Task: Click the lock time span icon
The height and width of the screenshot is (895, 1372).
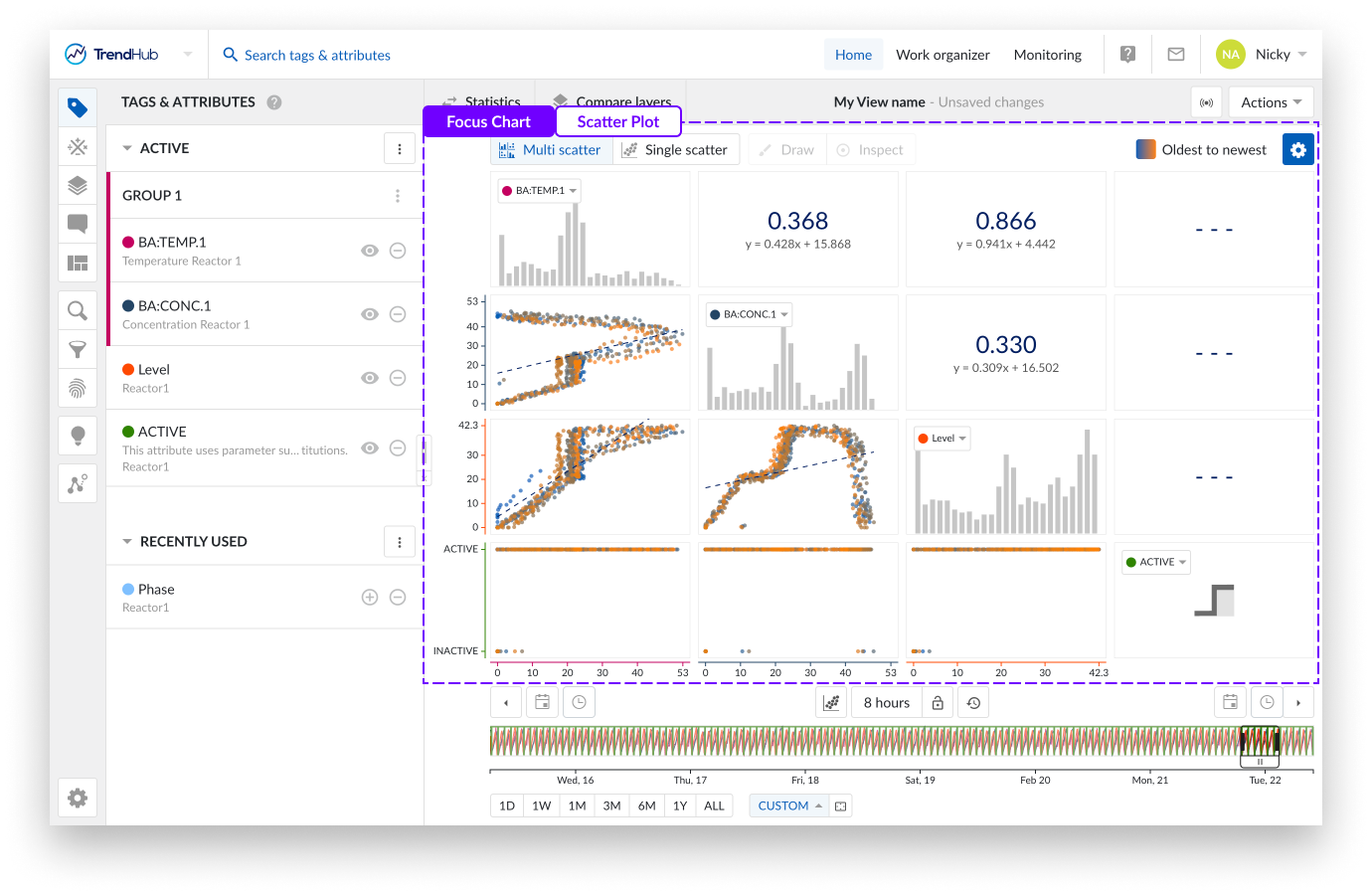Action: (937, 703)
